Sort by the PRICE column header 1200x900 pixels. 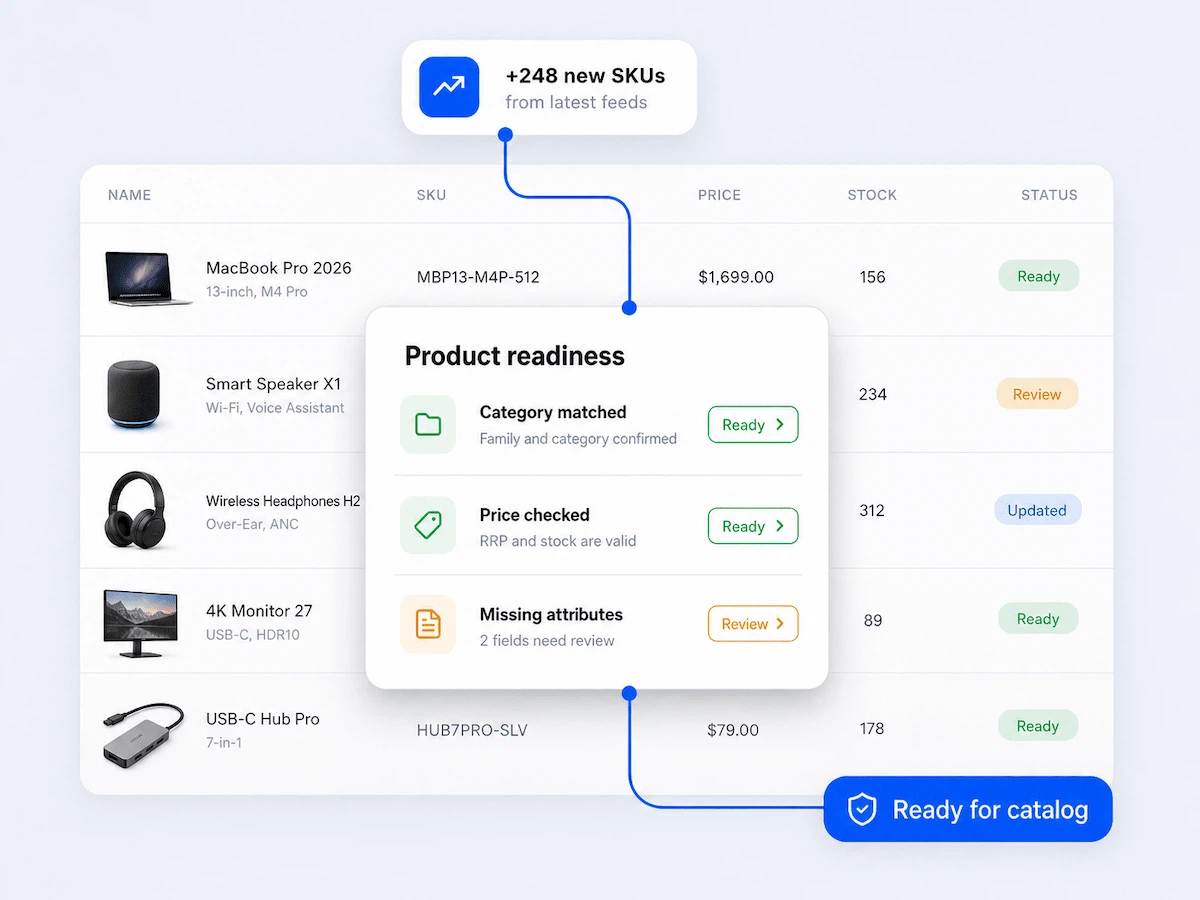coord(719,195)
